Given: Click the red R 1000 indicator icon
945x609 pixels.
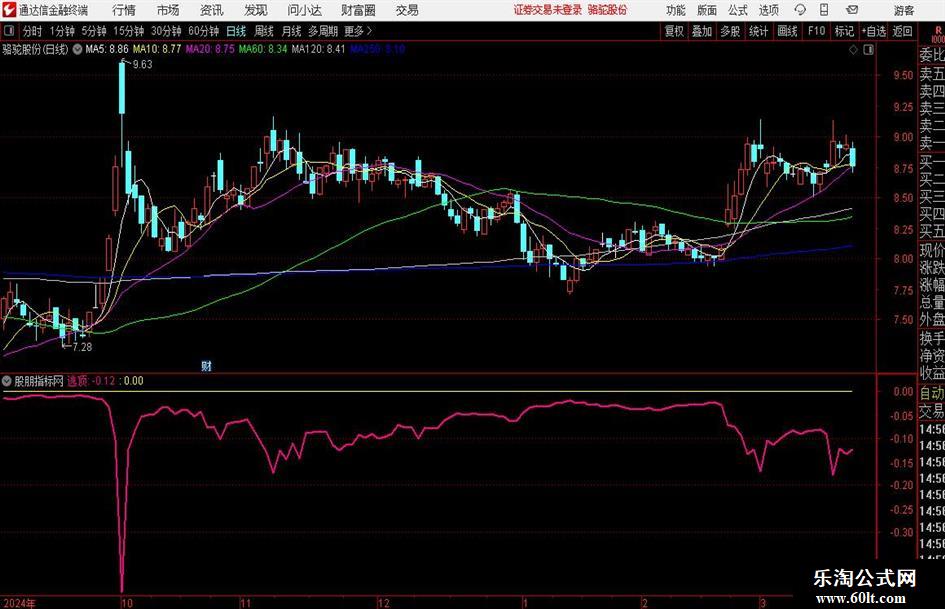Looking at the screenshot, I should click(x=938, y=34).
